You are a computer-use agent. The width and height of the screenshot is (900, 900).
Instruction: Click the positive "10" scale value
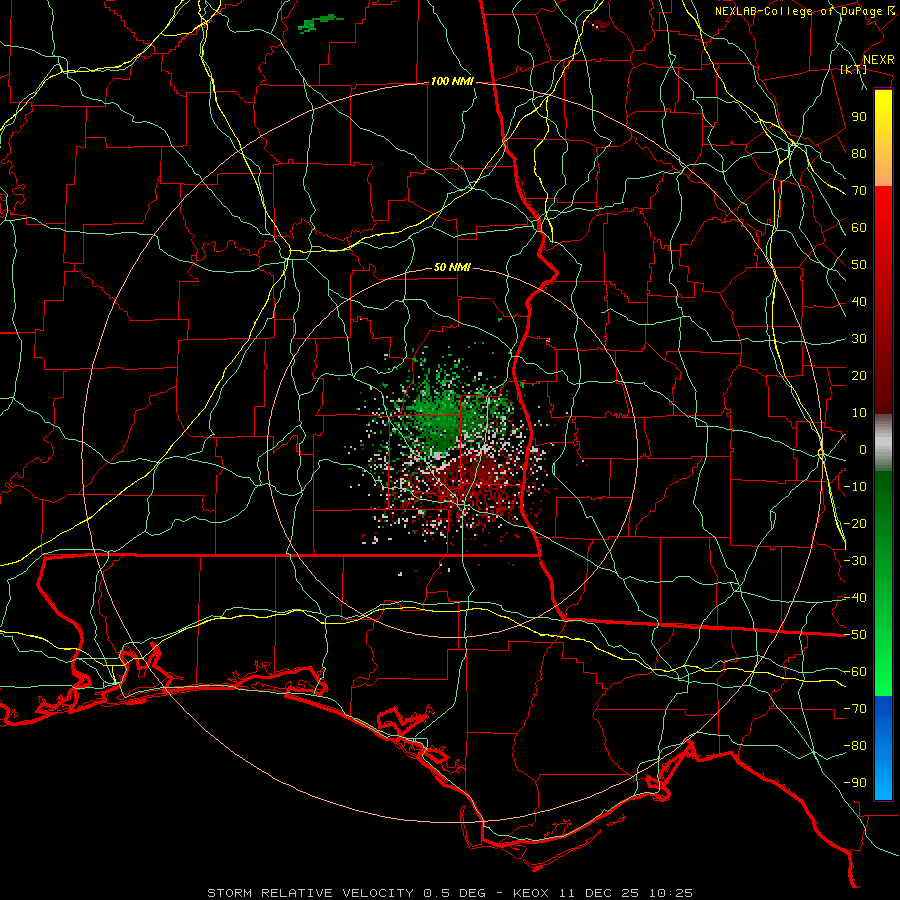859,413
